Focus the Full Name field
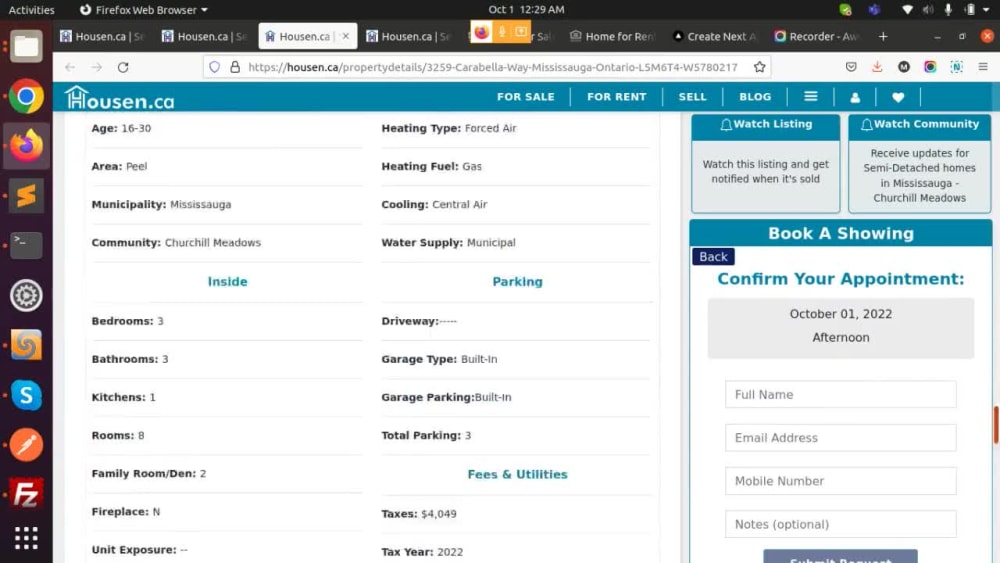Image resolution: width=1000 pixels, height=563 pixels. (841, 395)
